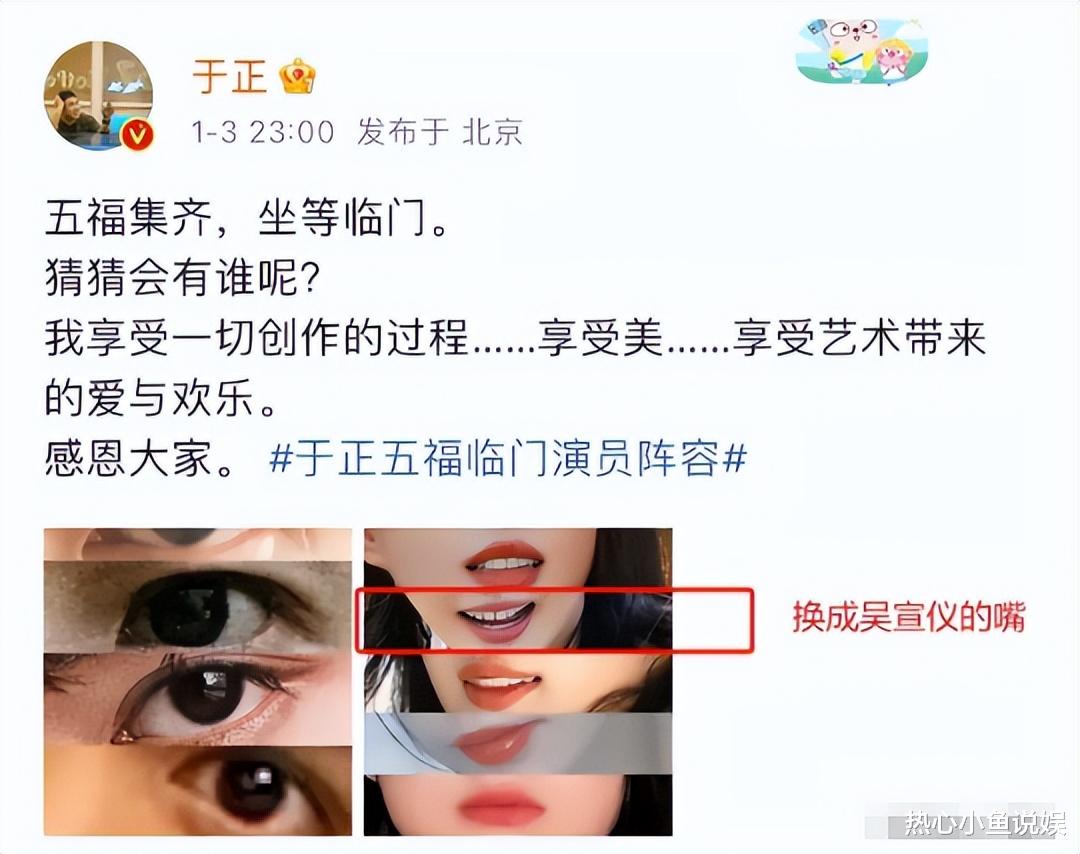Open hashtag #于正五福临门演员阵容#
The height and width of the screenshot is (854, 1080).
[x=508, y=458]
